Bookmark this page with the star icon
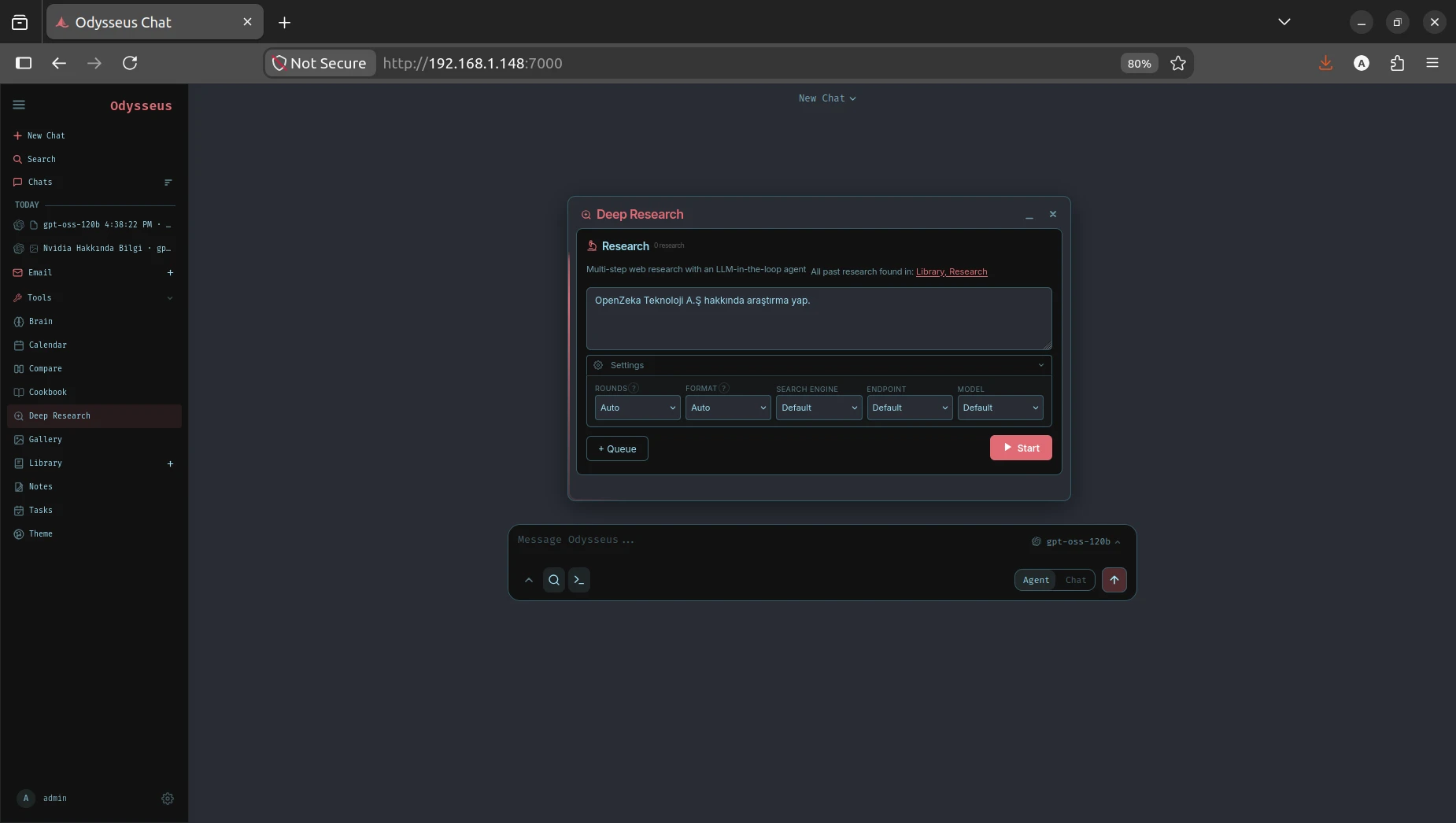Image resolution: width=1456 pixels, height=823 pixels. pos(1178,63)
